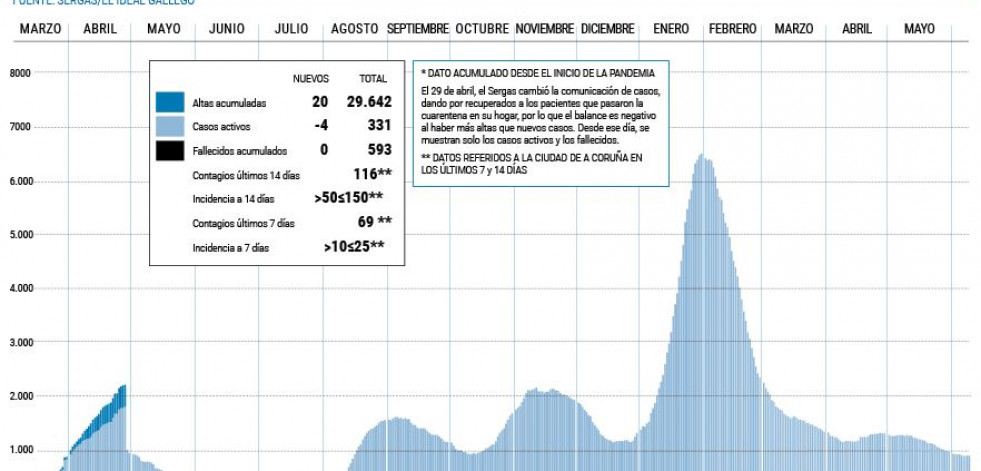Click the 7000 y-axis value

[20, 127]
